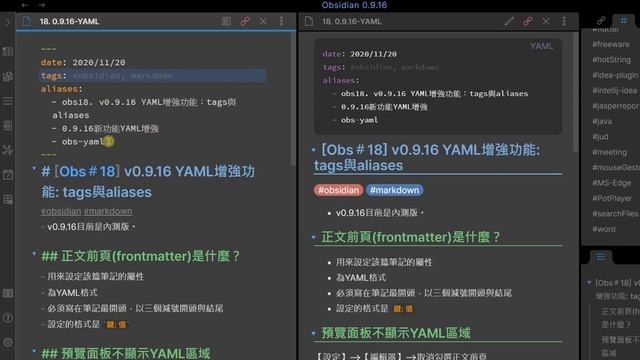The width and height of the screenshot is (640, 360).
Task: Select the #meeting tag in tag pane
Action: coord(609,152)
